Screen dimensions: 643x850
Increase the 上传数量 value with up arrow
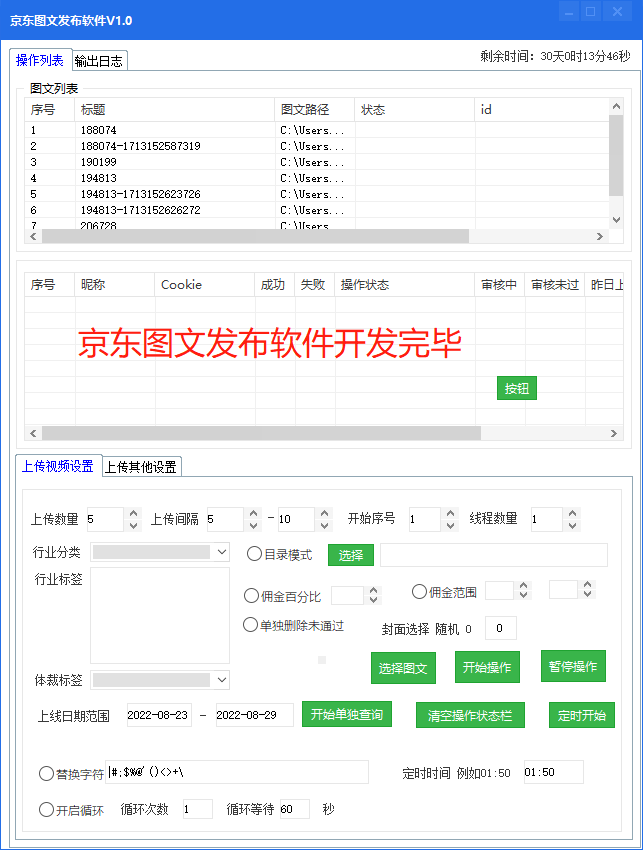(133, 513)
